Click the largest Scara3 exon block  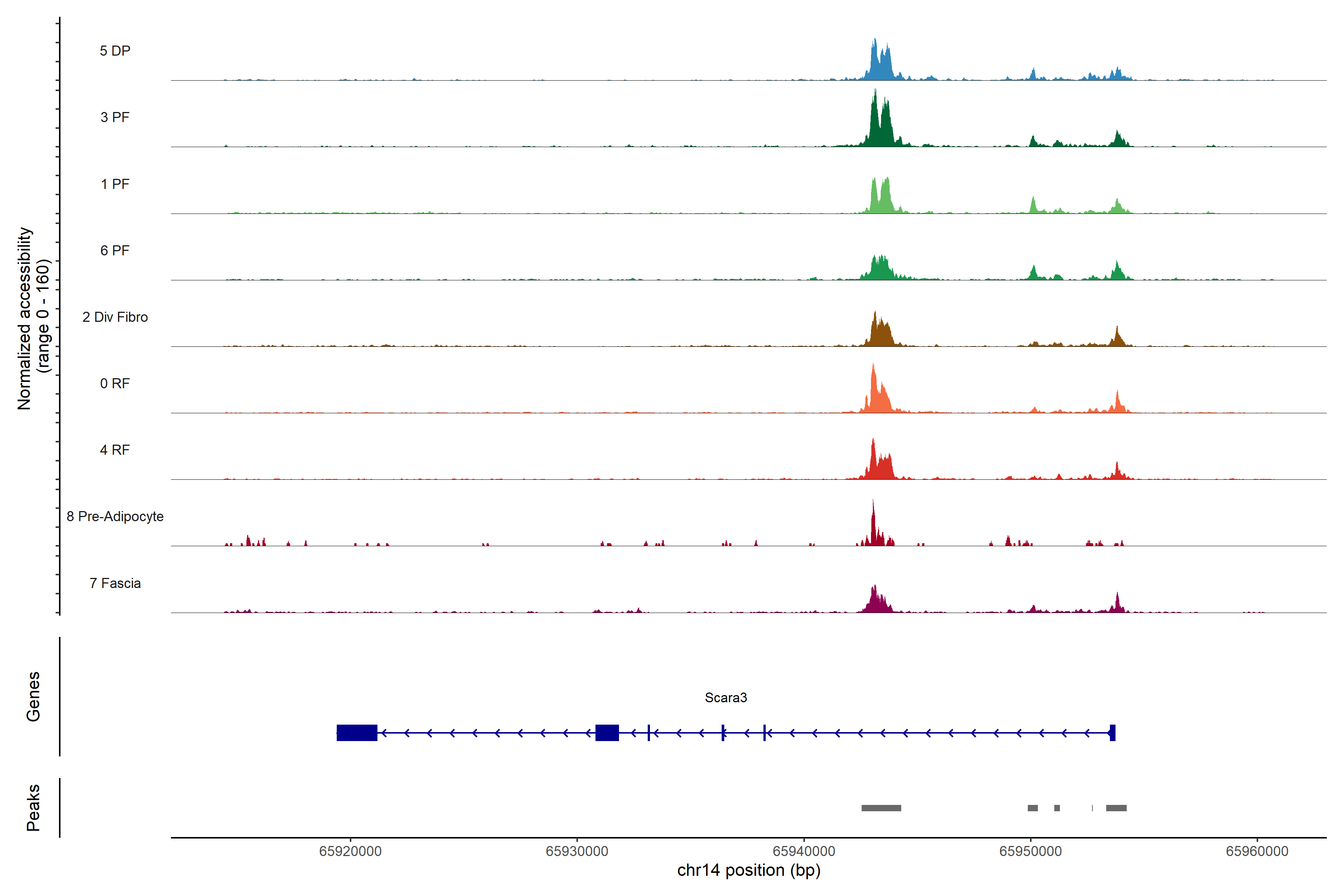(x=357, y=732)
